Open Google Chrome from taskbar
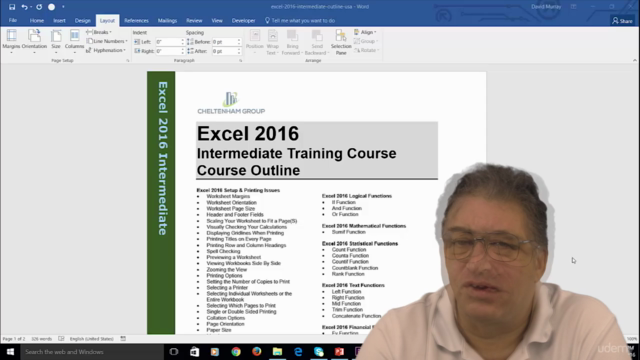Viewport: 640px width, 360px height. click(x=236, y=351)
